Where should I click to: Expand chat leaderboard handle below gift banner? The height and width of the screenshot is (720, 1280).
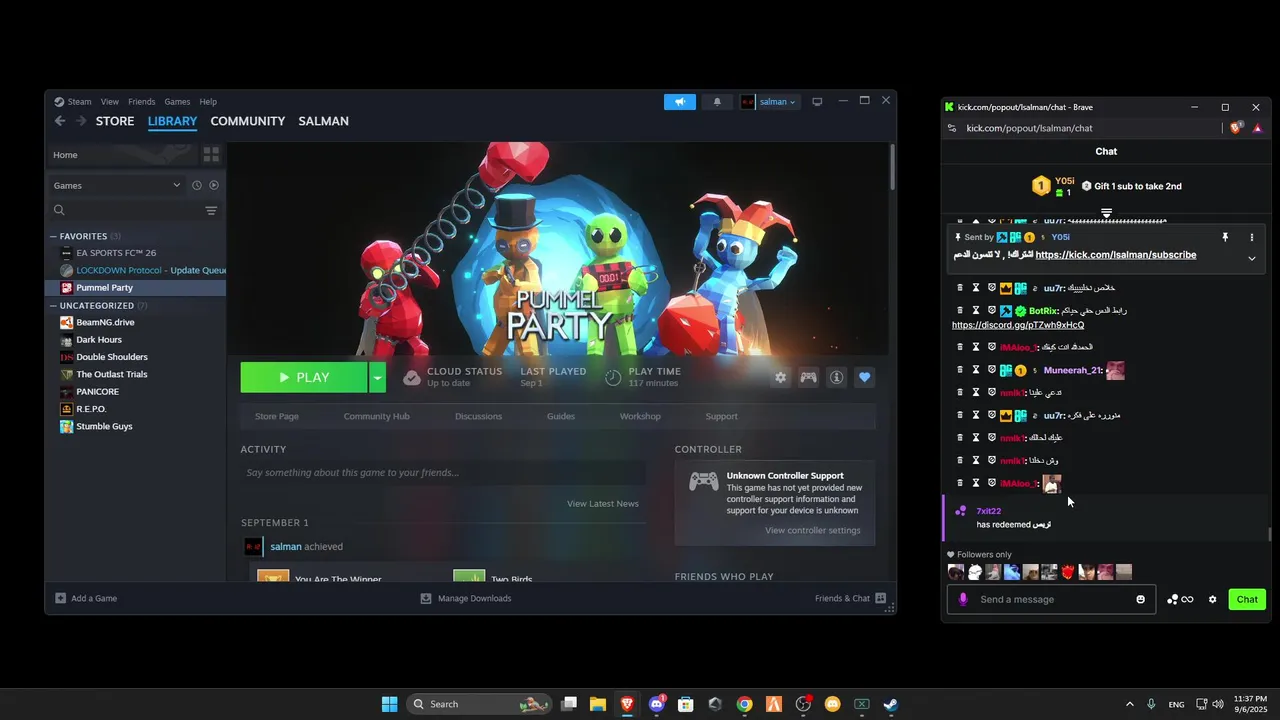(x=1106, y=213)
